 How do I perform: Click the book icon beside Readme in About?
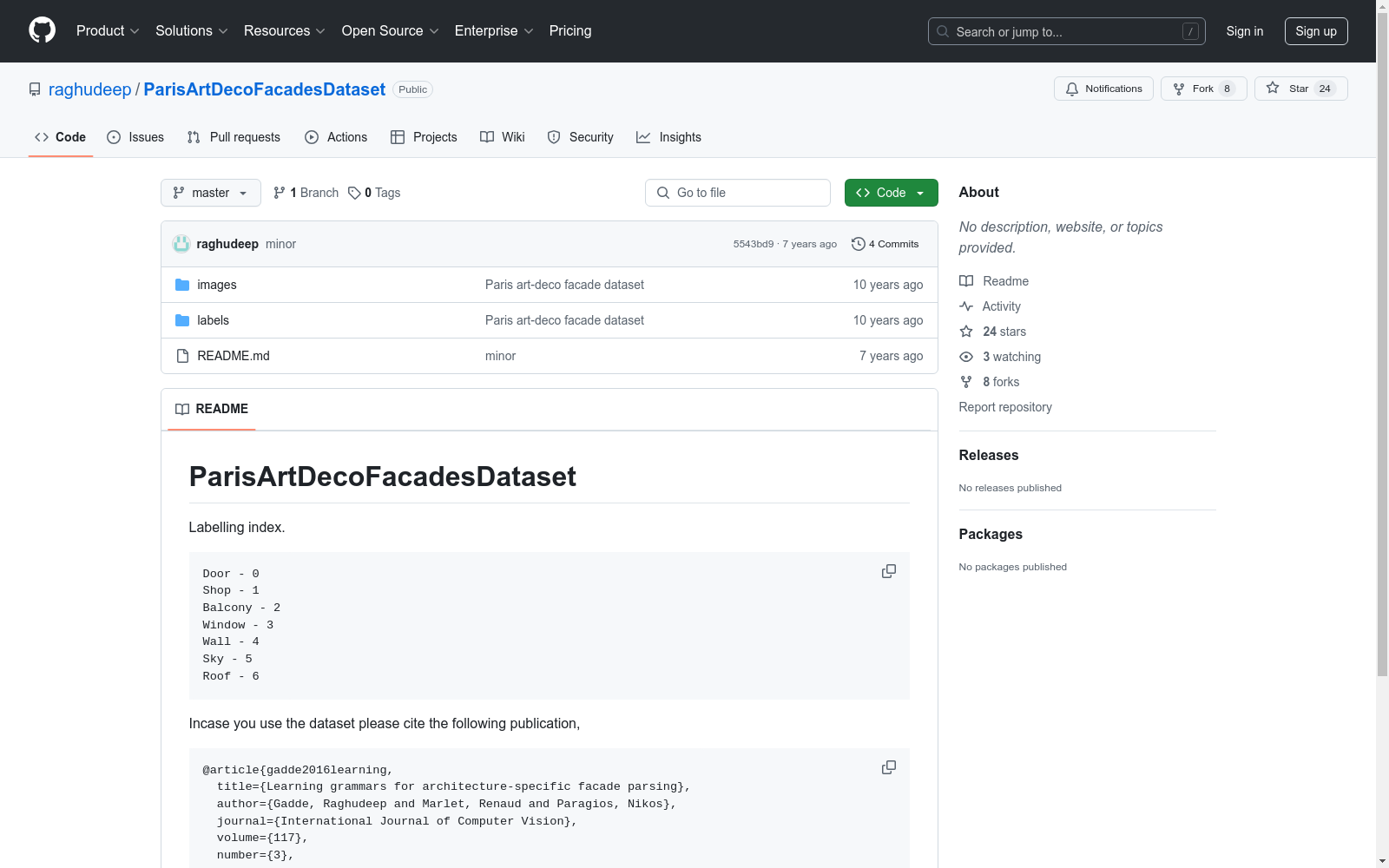point(966,281)
